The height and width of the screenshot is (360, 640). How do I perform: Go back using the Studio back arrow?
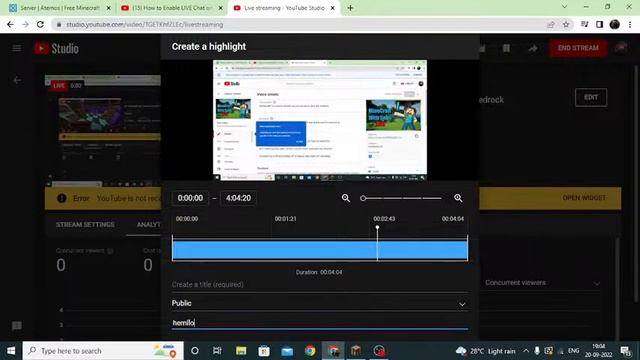[17, 80]
